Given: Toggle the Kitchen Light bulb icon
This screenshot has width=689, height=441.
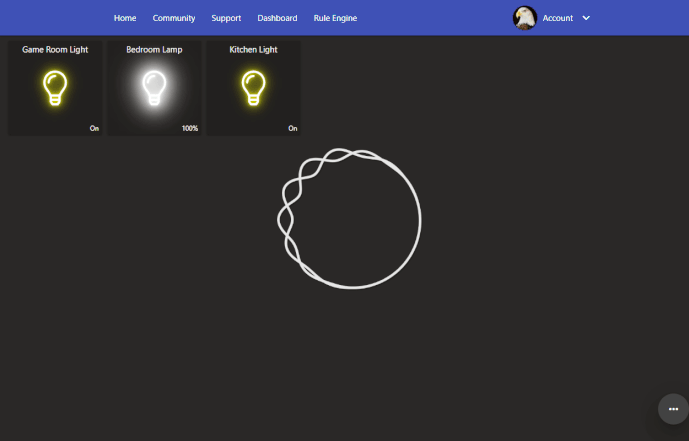Looking at the screenshot, I should (x=253, y=88).
